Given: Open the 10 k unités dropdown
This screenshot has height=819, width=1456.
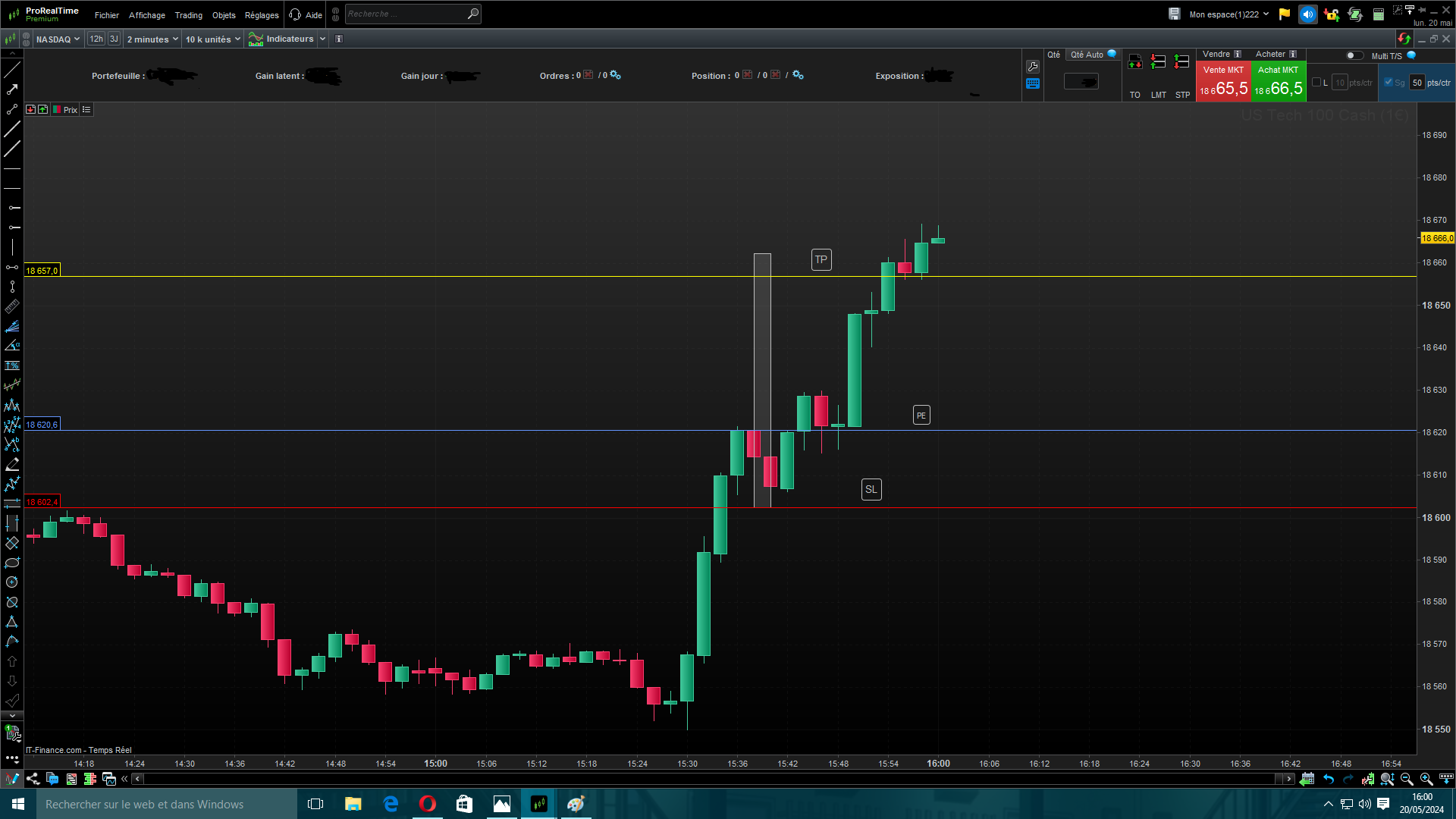Looking at the screenshot, I should pyautogui.click(x=212, y=39).
